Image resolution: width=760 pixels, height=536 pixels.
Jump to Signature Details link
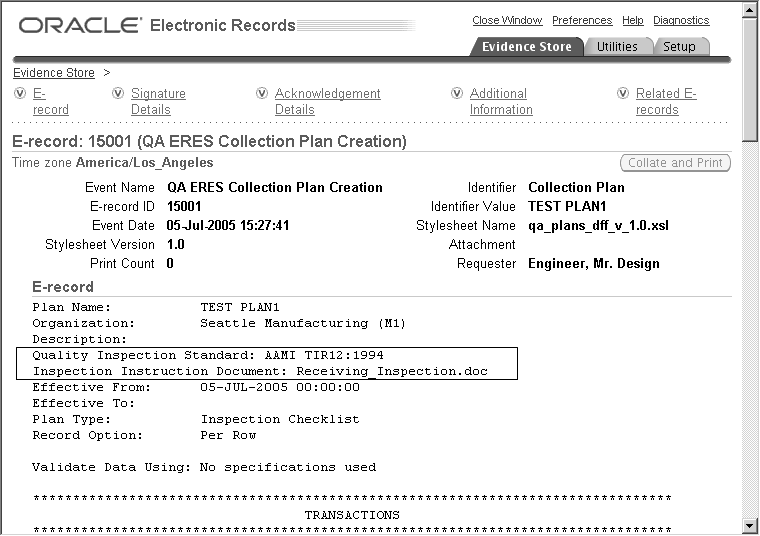[158, 101]
